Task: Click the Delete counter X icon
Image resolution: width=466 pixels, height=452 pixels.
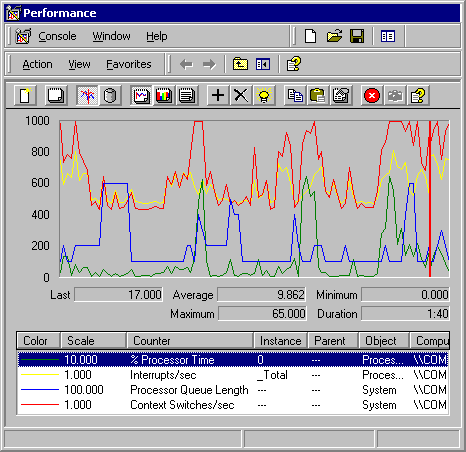Action: (x=241, y=96)
